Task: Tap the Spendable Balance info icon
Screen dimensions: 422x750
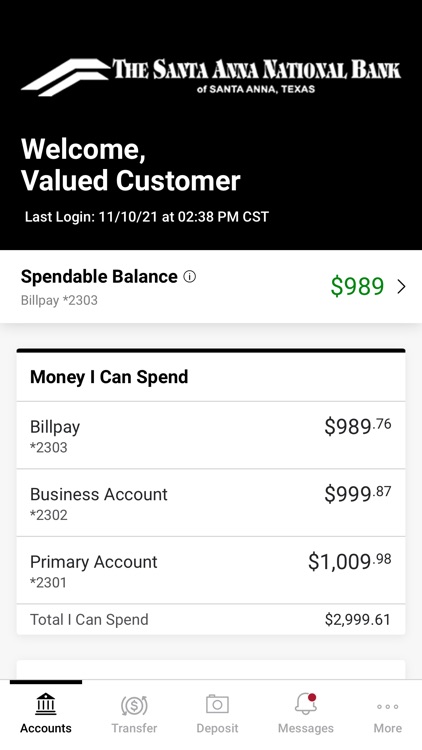Action: 190,276
